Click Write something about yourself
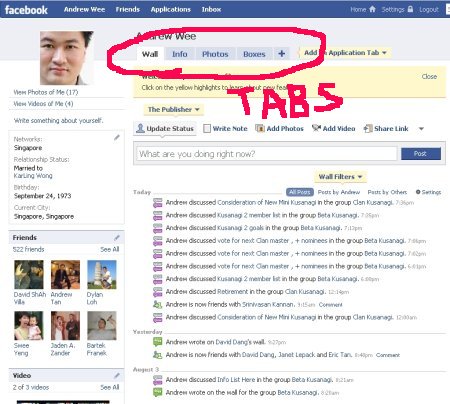Image resolution: width=450 pixels, height=404 pixels. pyautogui.click(x=58, y=120)
